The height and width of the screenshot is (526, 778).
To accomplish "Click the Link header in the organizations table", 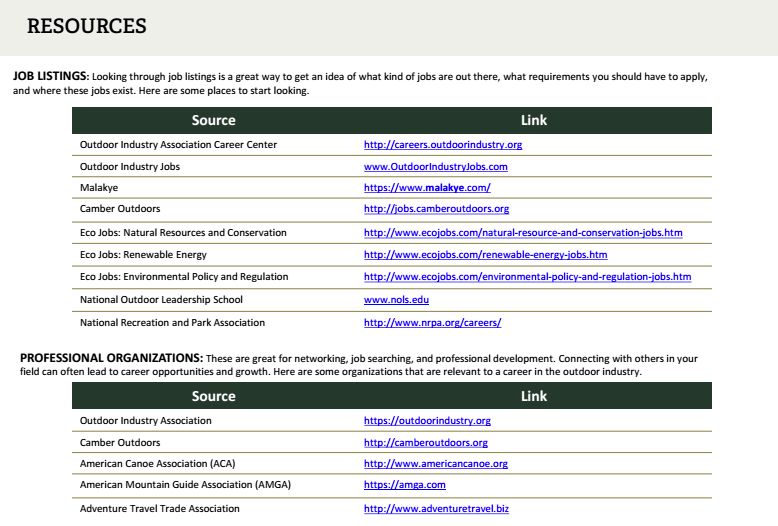I will tap(533, 396).
